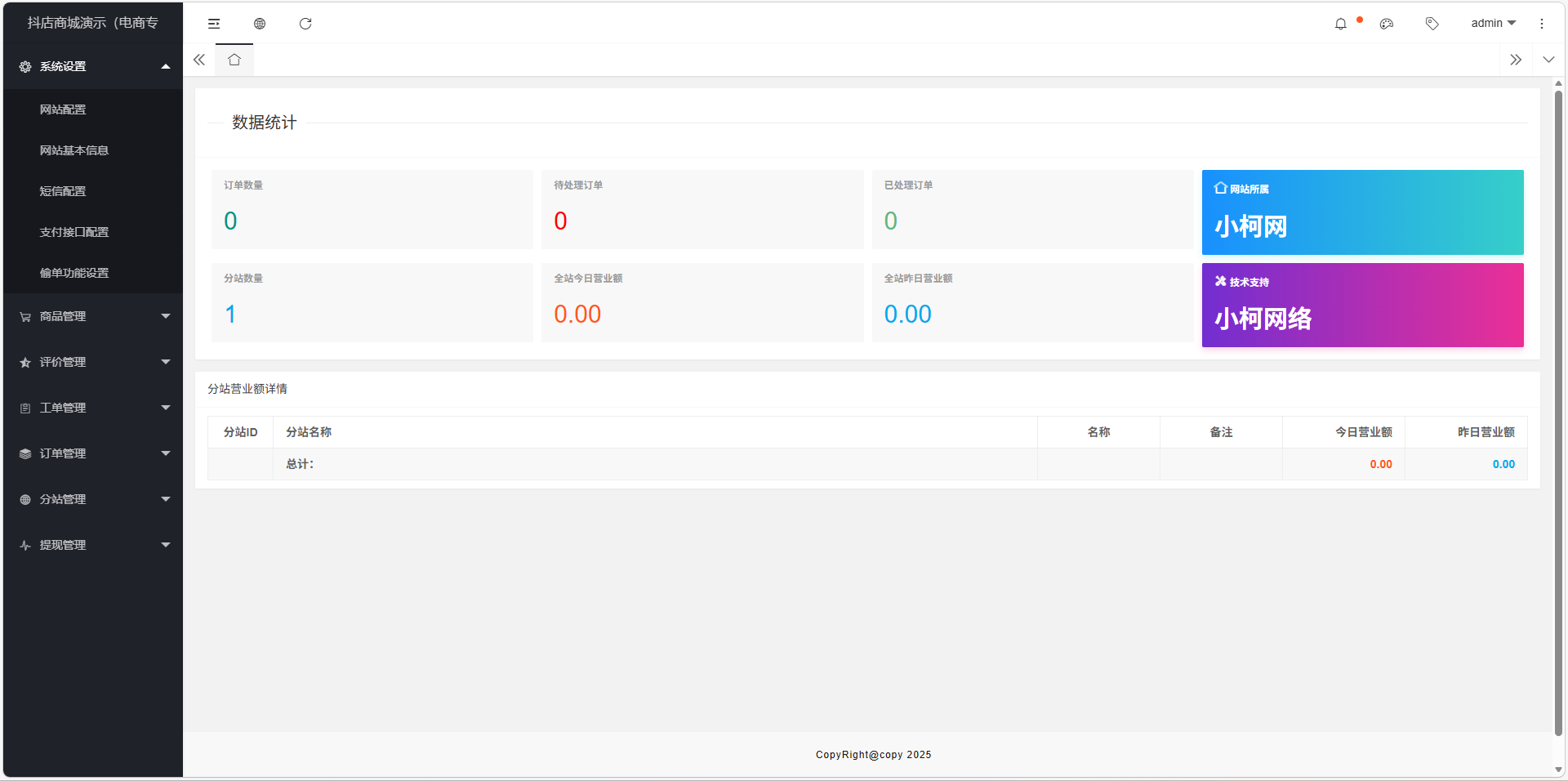Image resolution: width=1568 pixels, height=781 pixels.
Task: Open the notification bell
Action: [x=1340, y=24]
